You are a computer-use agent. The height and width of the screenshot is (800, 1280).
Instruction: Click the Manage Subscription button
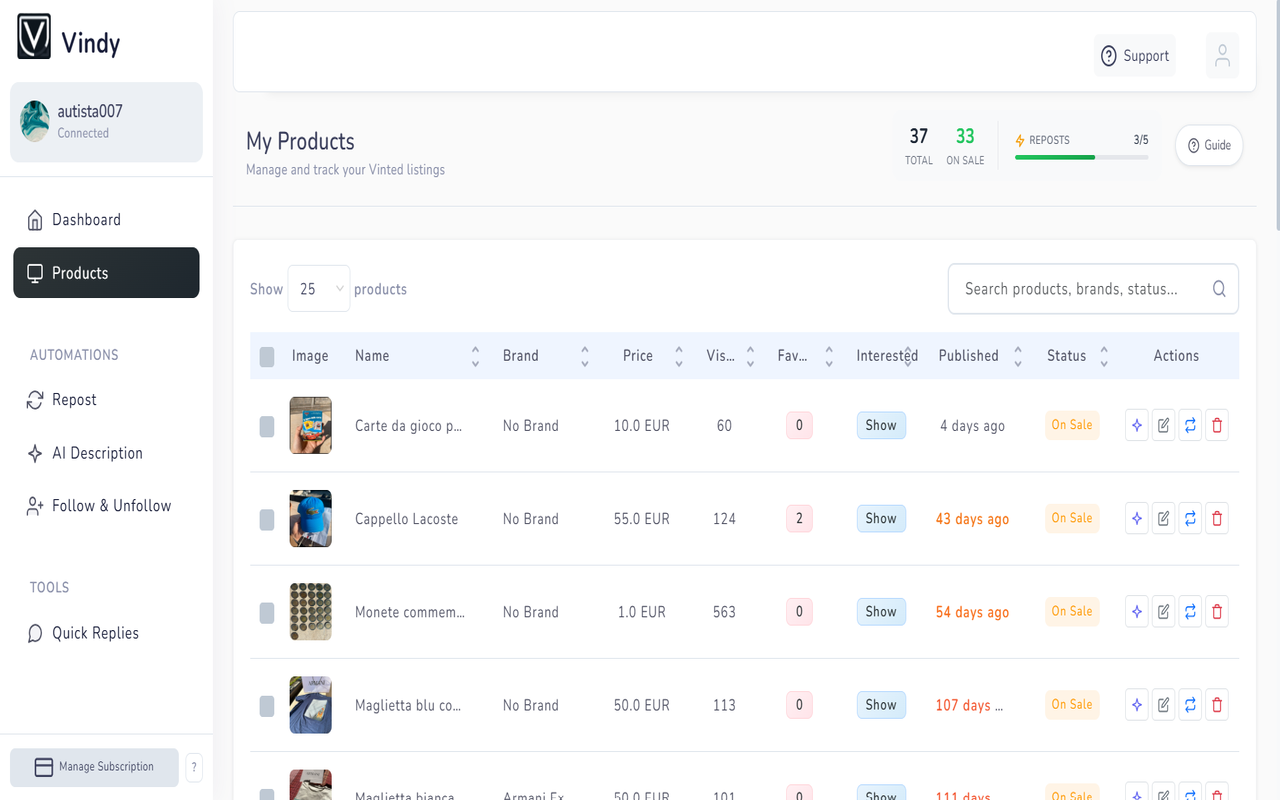click(94, 767)
